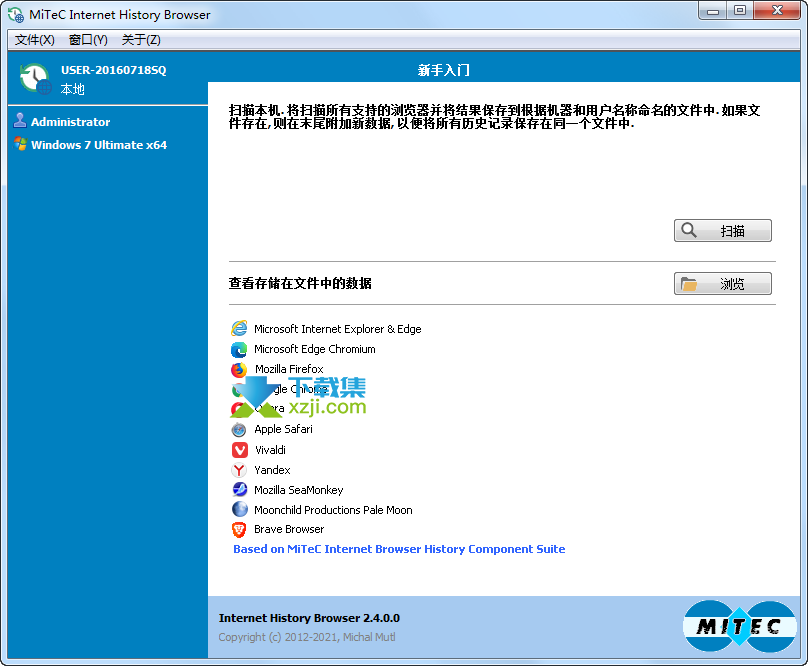The width and height of the screenshot is (808, 666).
Task: Minimize the MiTeC Internet History Browser window
Action: 713,11
